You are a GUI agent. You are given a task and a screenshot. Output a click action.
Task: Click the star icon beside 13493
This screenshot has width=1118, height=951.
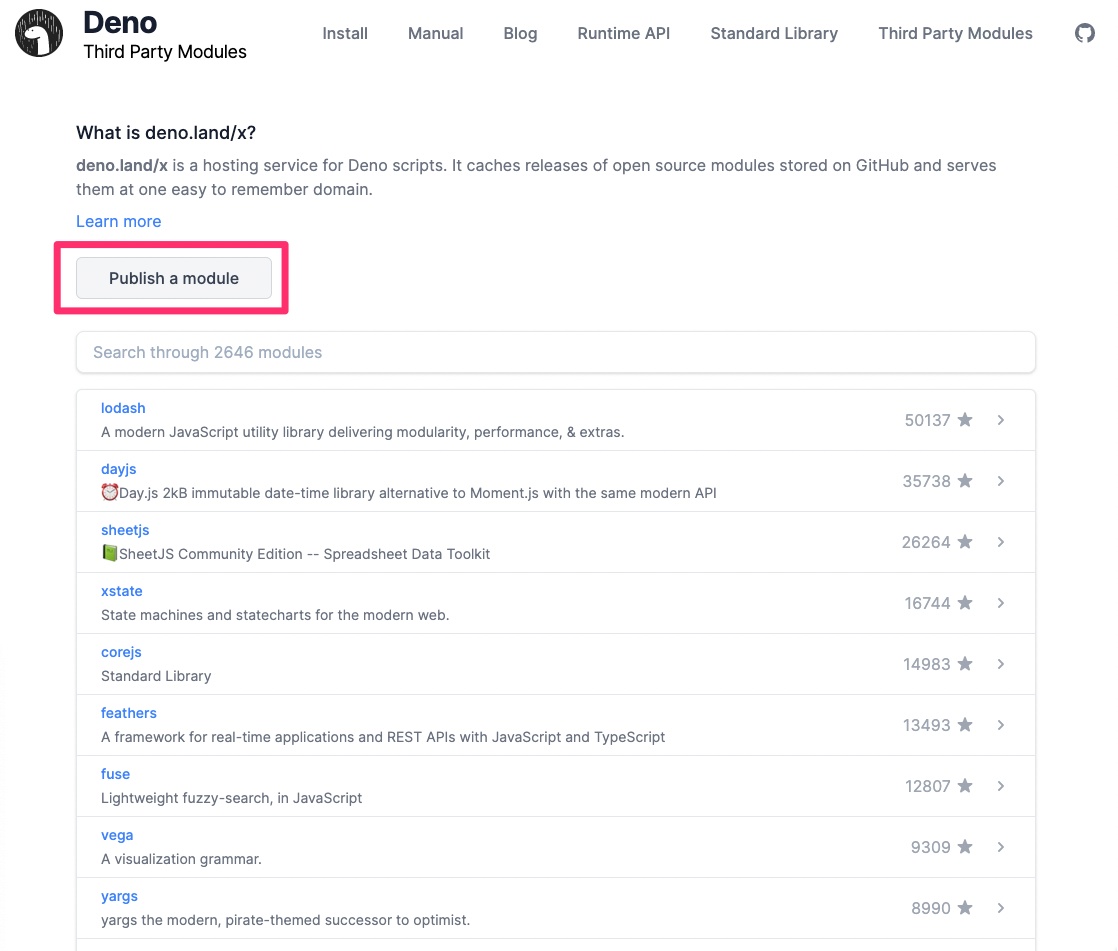[965, 724]
